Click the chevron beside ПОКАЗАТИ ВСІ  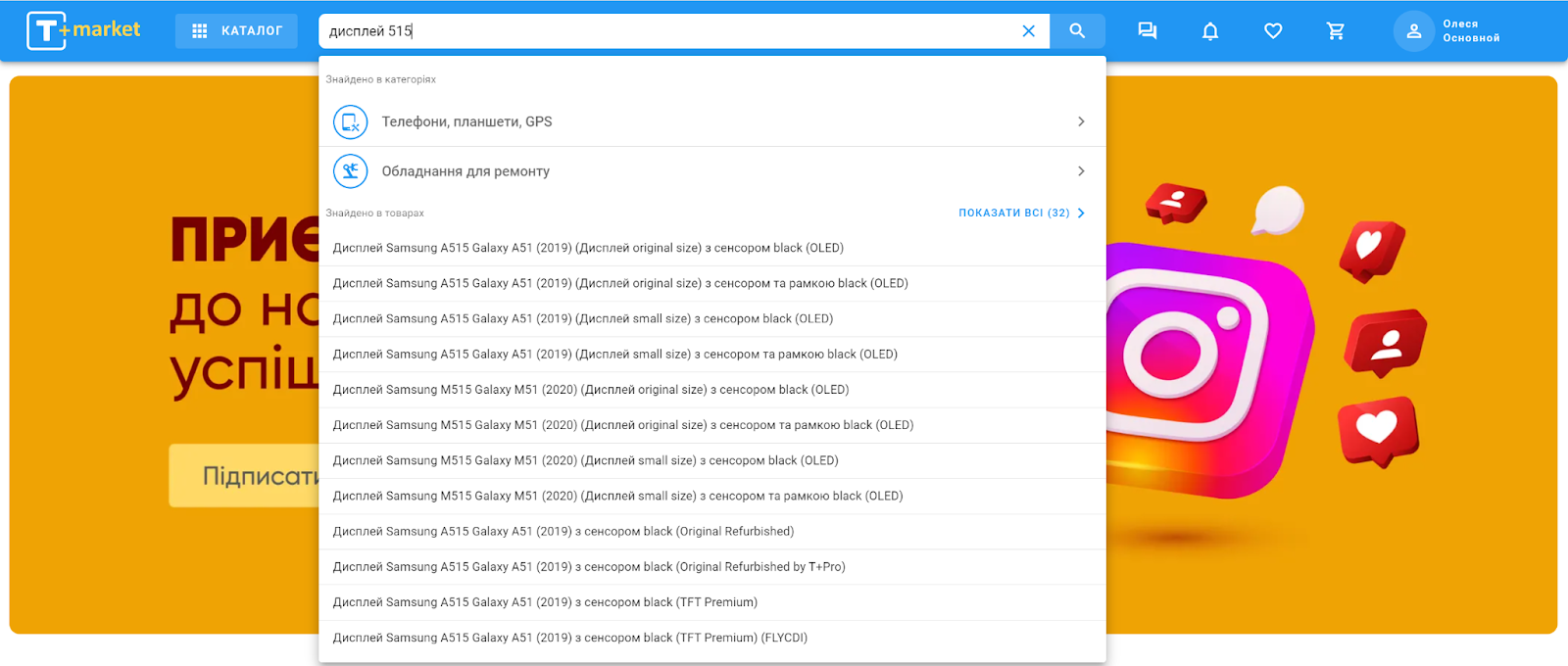1081,213
